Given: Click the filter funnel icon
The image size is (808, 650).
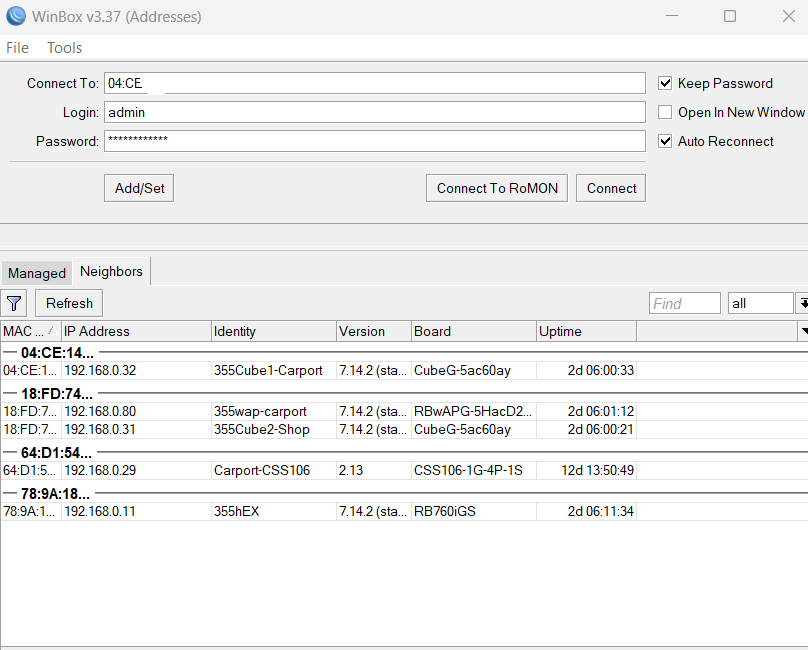Looking at the screenshot, I should tap(14, 304).
